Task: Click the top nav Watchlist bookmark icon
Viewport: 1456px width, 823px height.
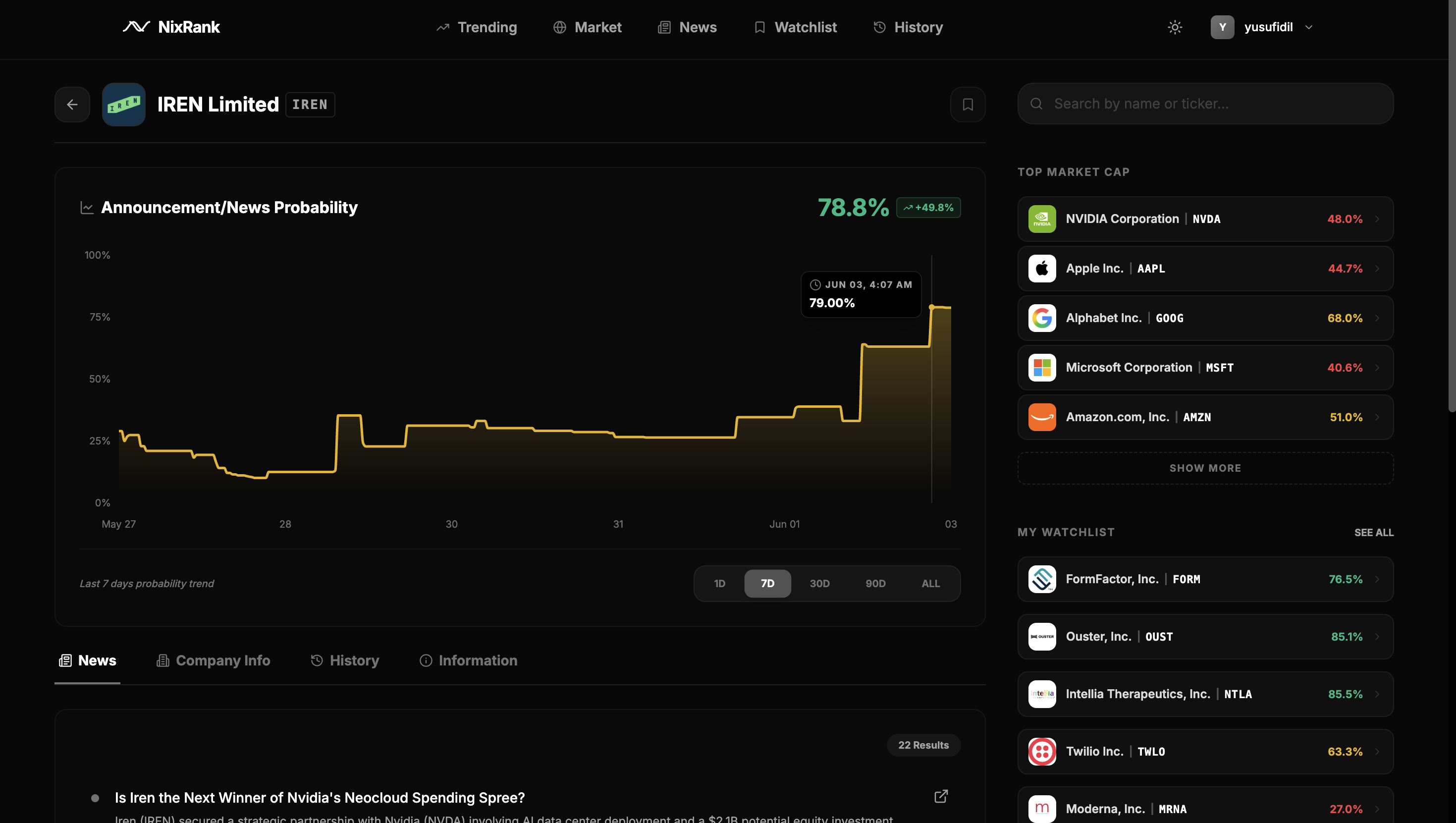Action: [759, 27]
